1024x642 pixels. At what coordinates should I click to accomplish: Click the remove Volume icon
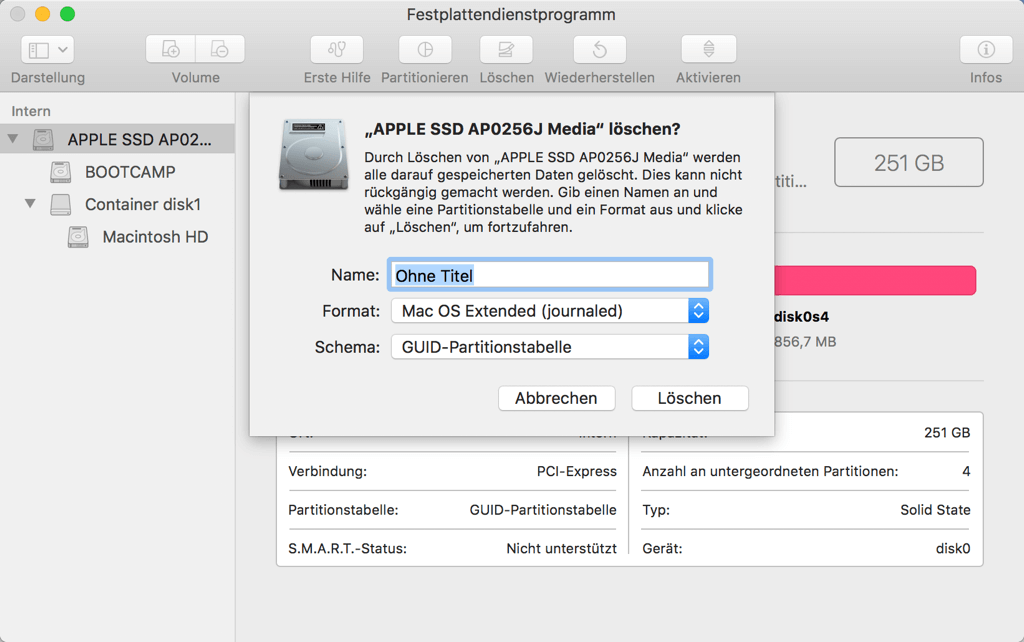point(220,50)
